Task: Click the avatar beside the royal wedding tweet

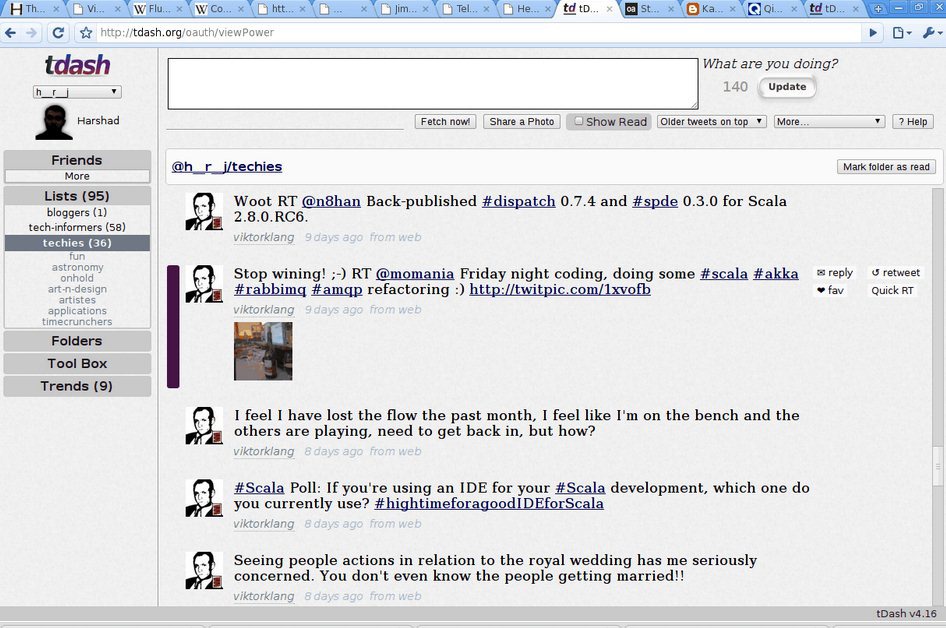Action: [204, 570]
